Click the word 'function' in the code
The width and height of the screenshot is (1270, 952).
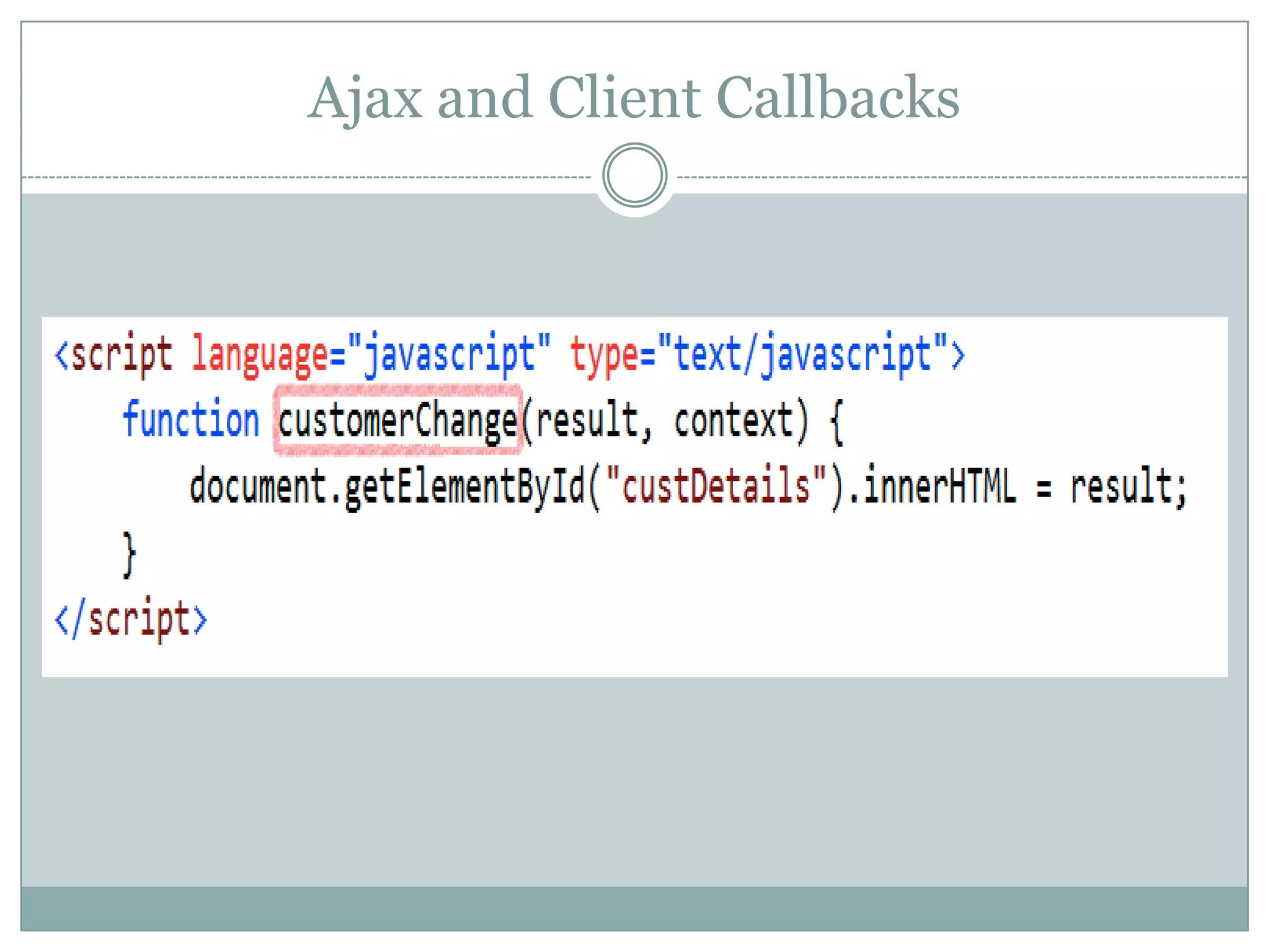(x=191, y=420)
